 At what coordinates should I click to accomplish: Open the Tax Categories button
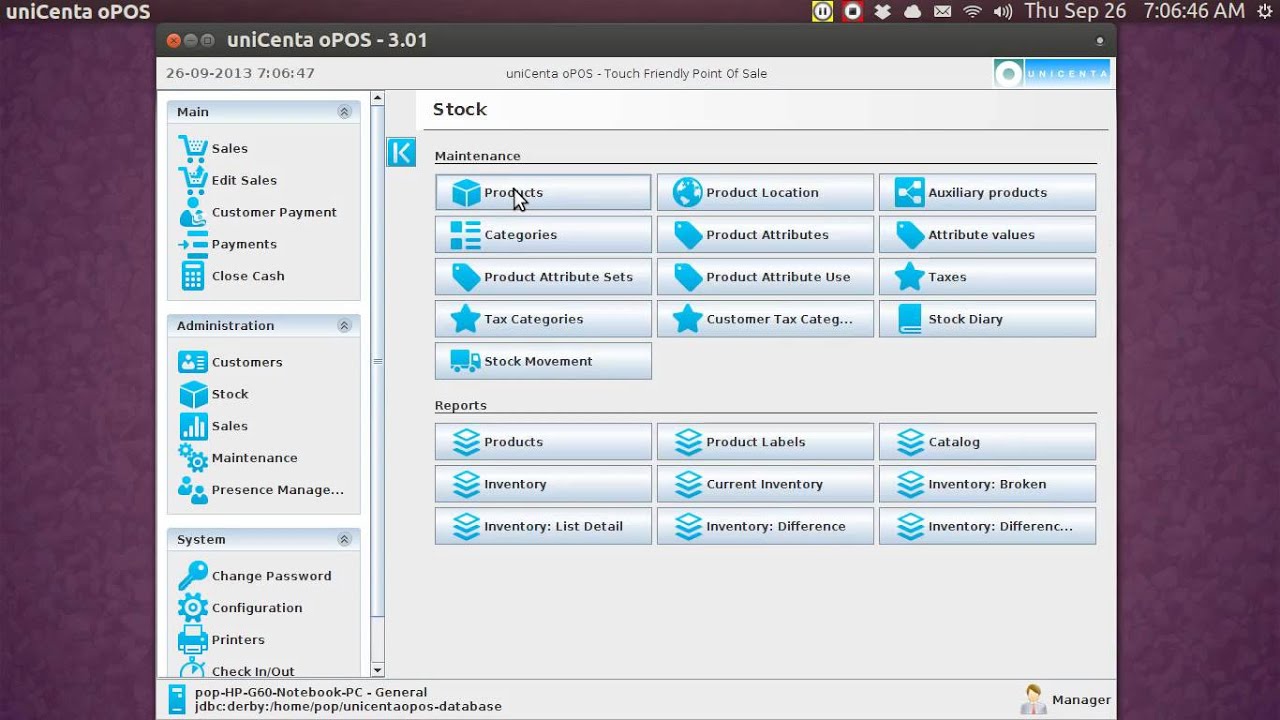point(543,319)
